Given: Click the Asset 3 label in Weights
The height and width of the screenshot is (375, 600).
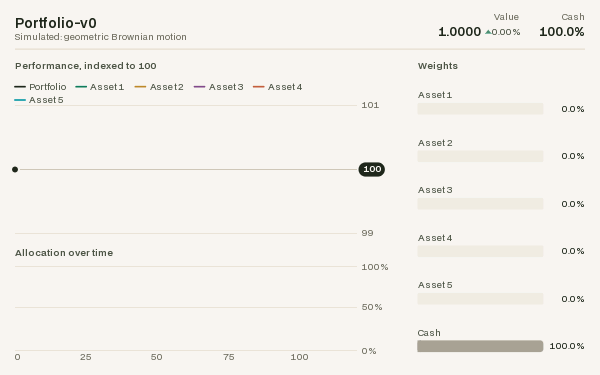Looking at the screenshot, I should (x=435, y=190).
